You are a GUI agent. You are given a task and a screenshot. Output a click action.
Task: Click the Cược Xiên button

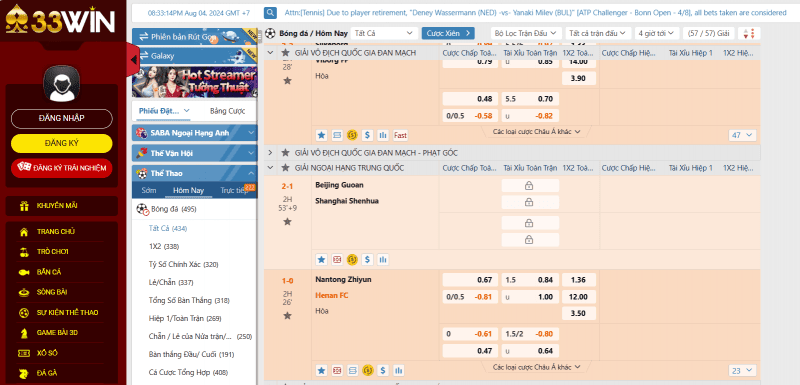(x=448, y=33)
